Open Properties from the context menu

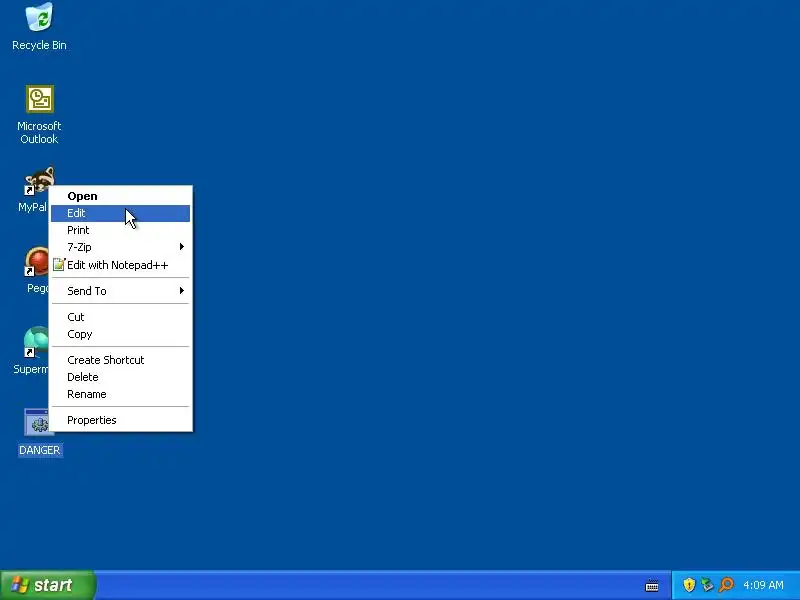click(120, 420)
